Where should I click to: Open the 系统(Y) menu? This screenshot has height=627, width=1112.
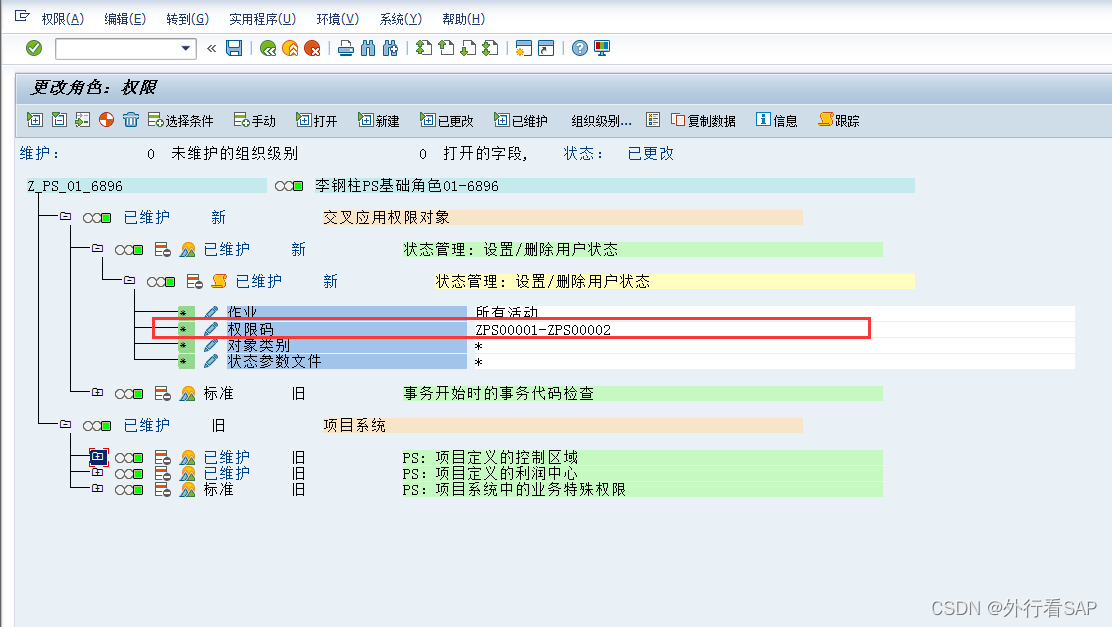[401, 19]
